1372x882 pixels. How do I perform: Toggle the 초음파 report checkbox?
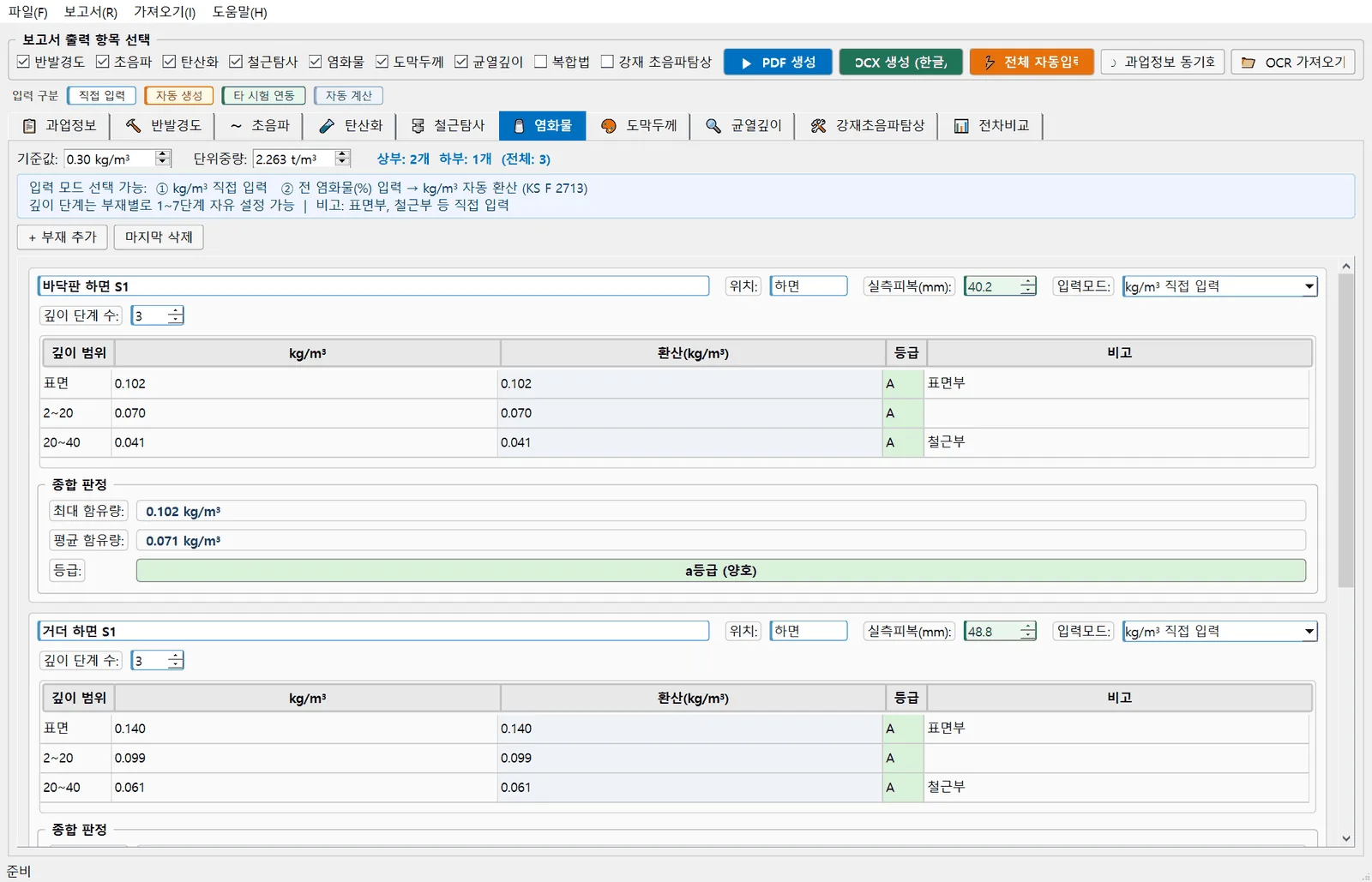click(x=103, y=62)
